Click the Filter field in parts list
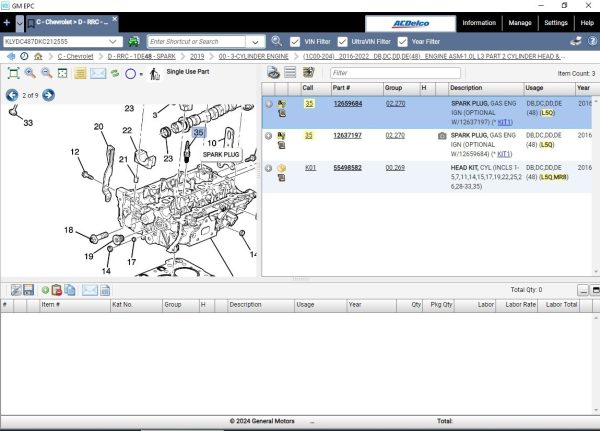The height and width of the screenshot is (431, 600). point(395,73)
